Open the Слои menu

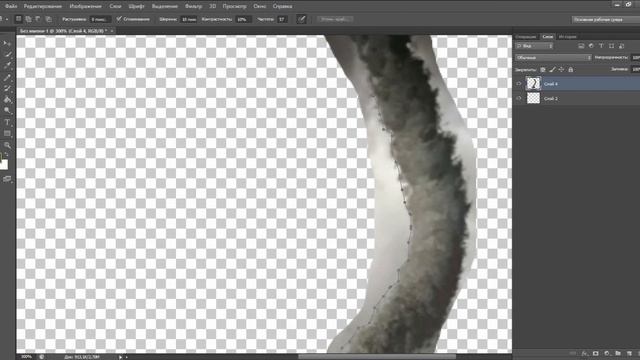[115, 6]
